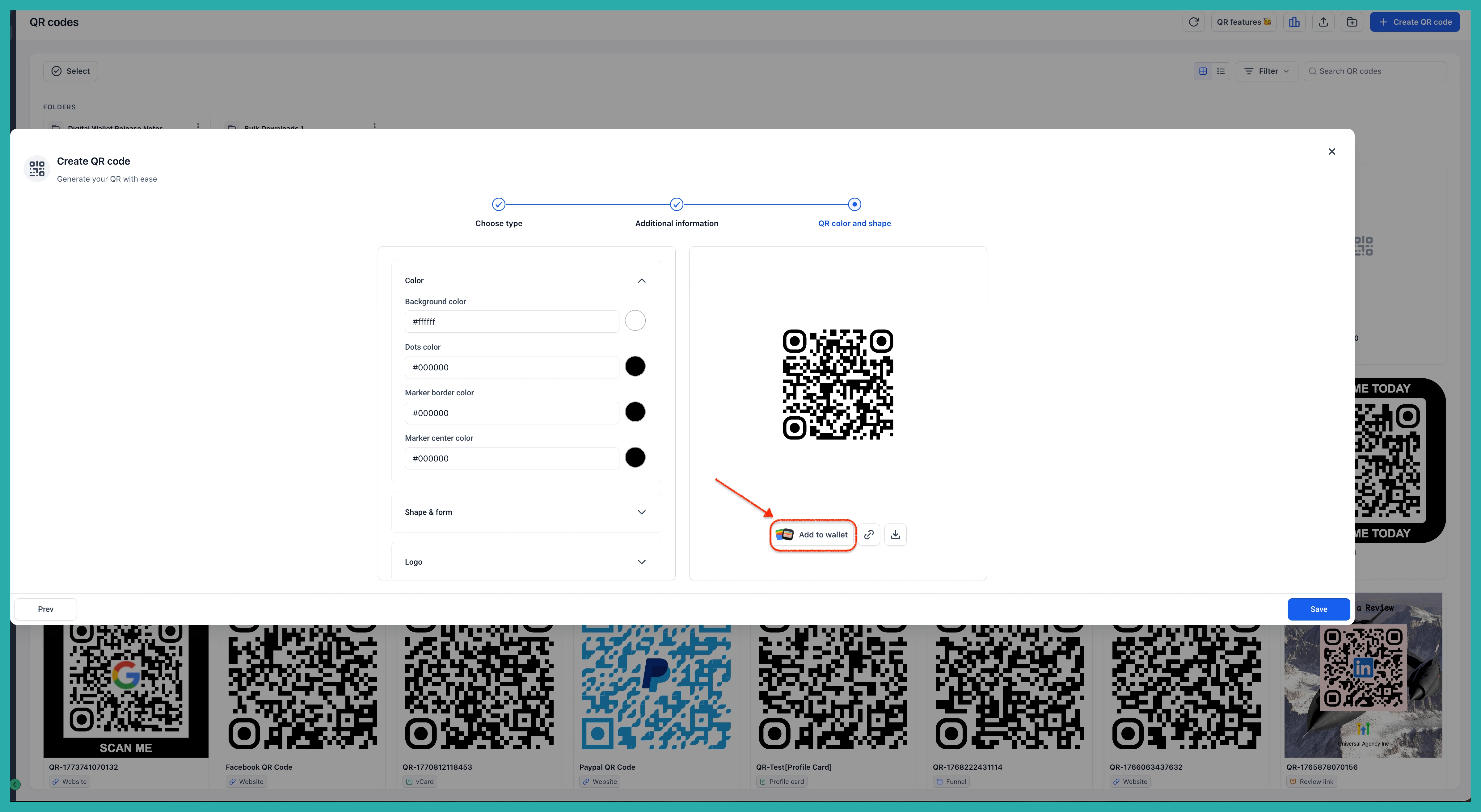Viewport: 1481px width, 812px height.
Task: Open the Marker center color swatch
Action: pos(635,457)
